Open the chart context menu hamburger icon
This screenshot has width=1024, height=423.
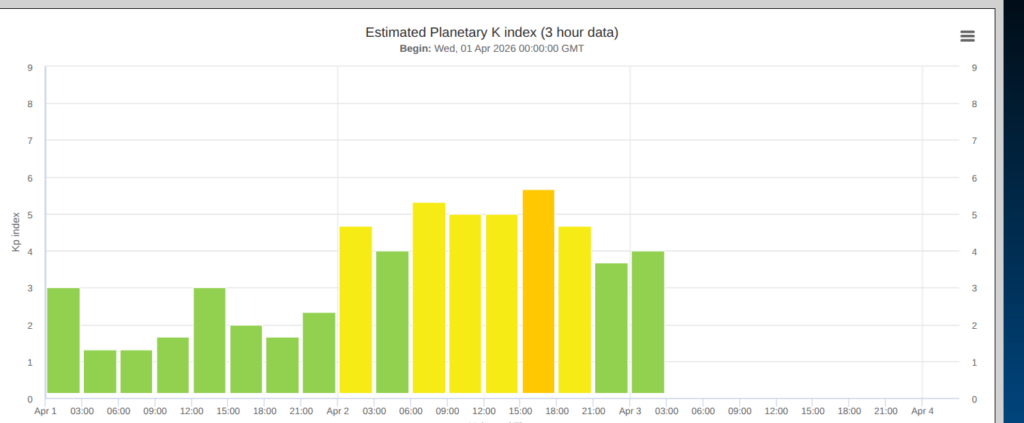tap(966, 36)
